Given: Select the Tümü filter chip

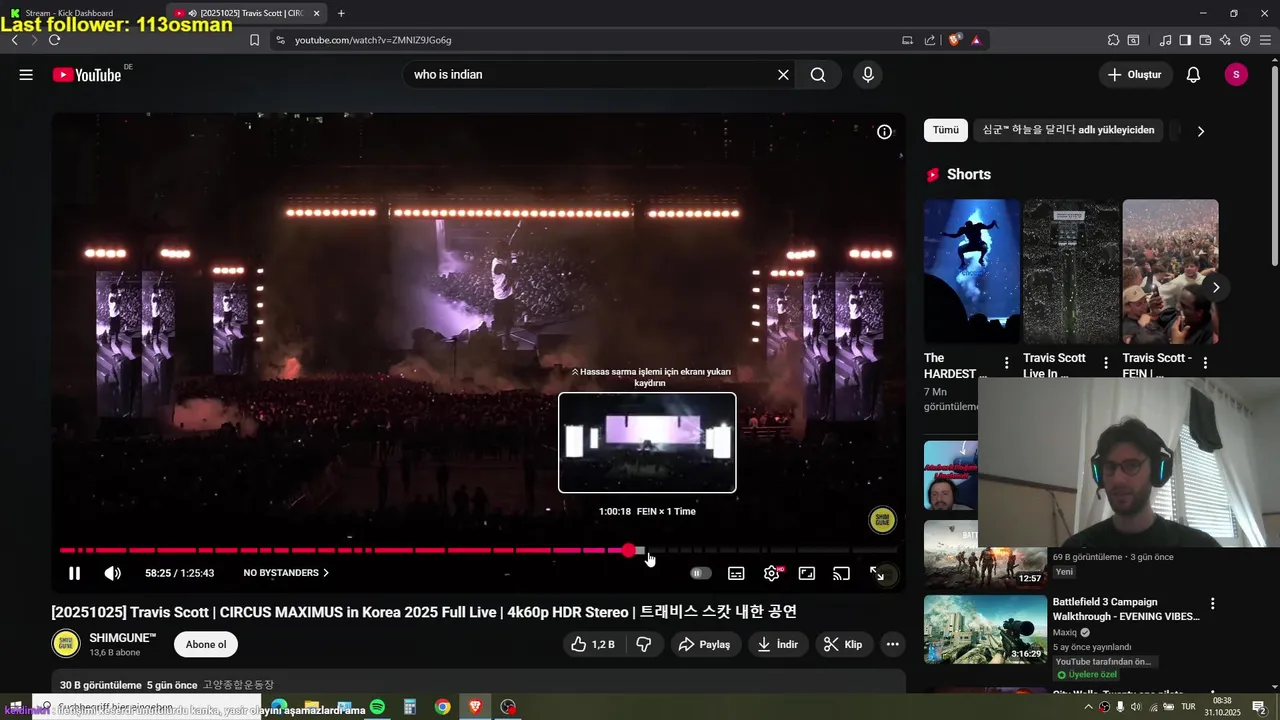Looking at the screenshot, I should [x=945, y=130].
